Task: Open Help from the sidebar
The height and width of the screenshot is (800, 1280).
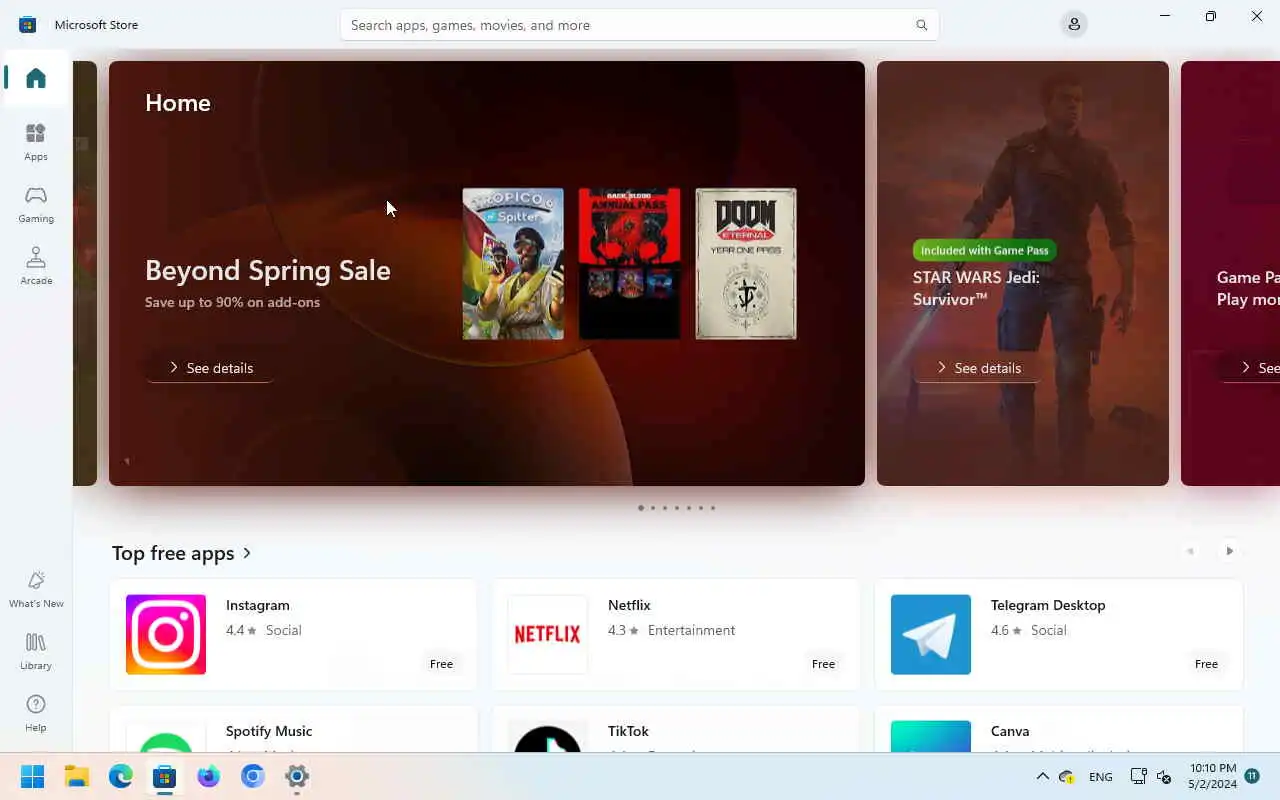Action: click(x=36, y=713)
